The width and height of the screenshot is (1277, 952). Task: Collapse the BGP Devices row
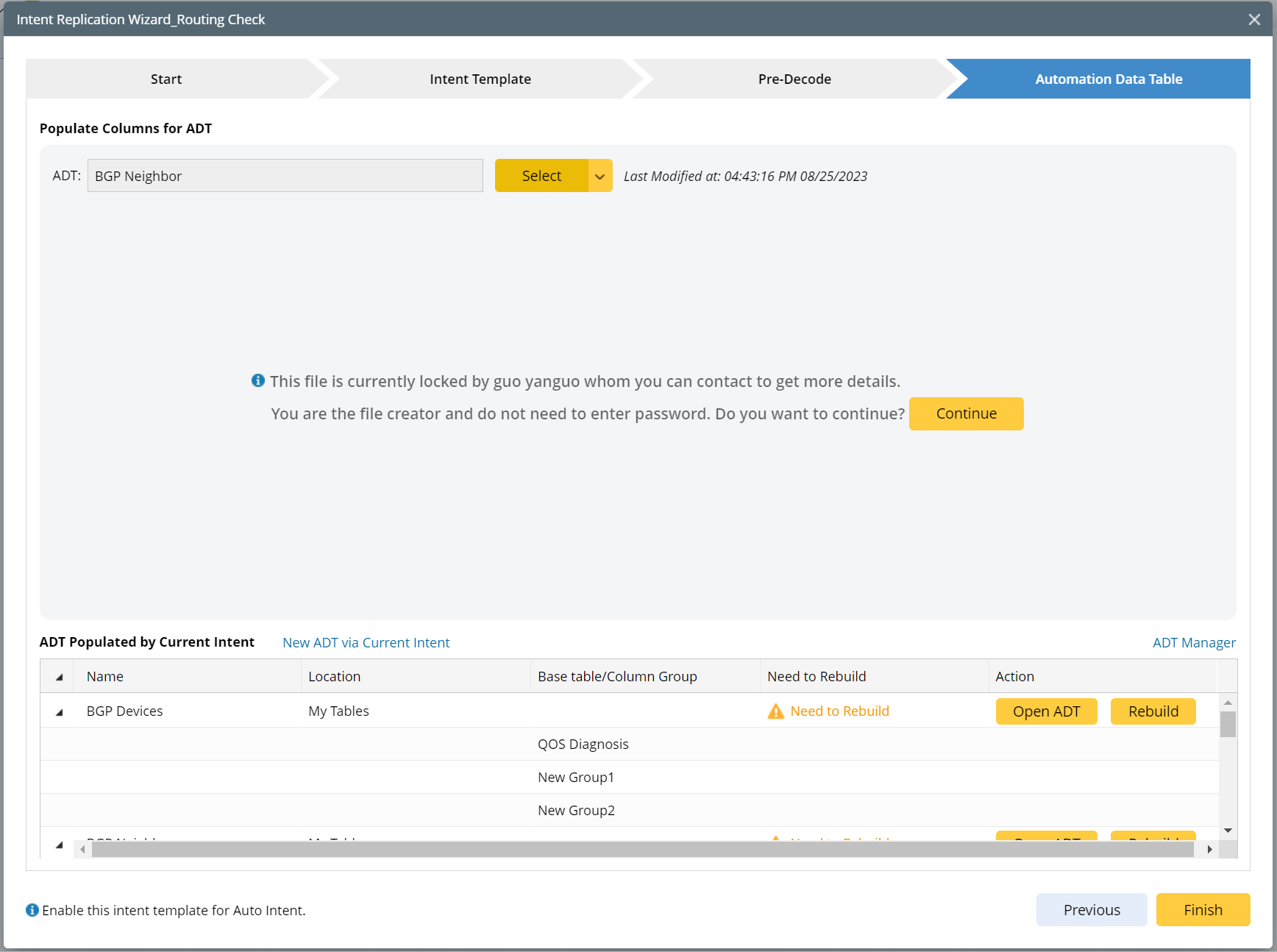[60, 712]
